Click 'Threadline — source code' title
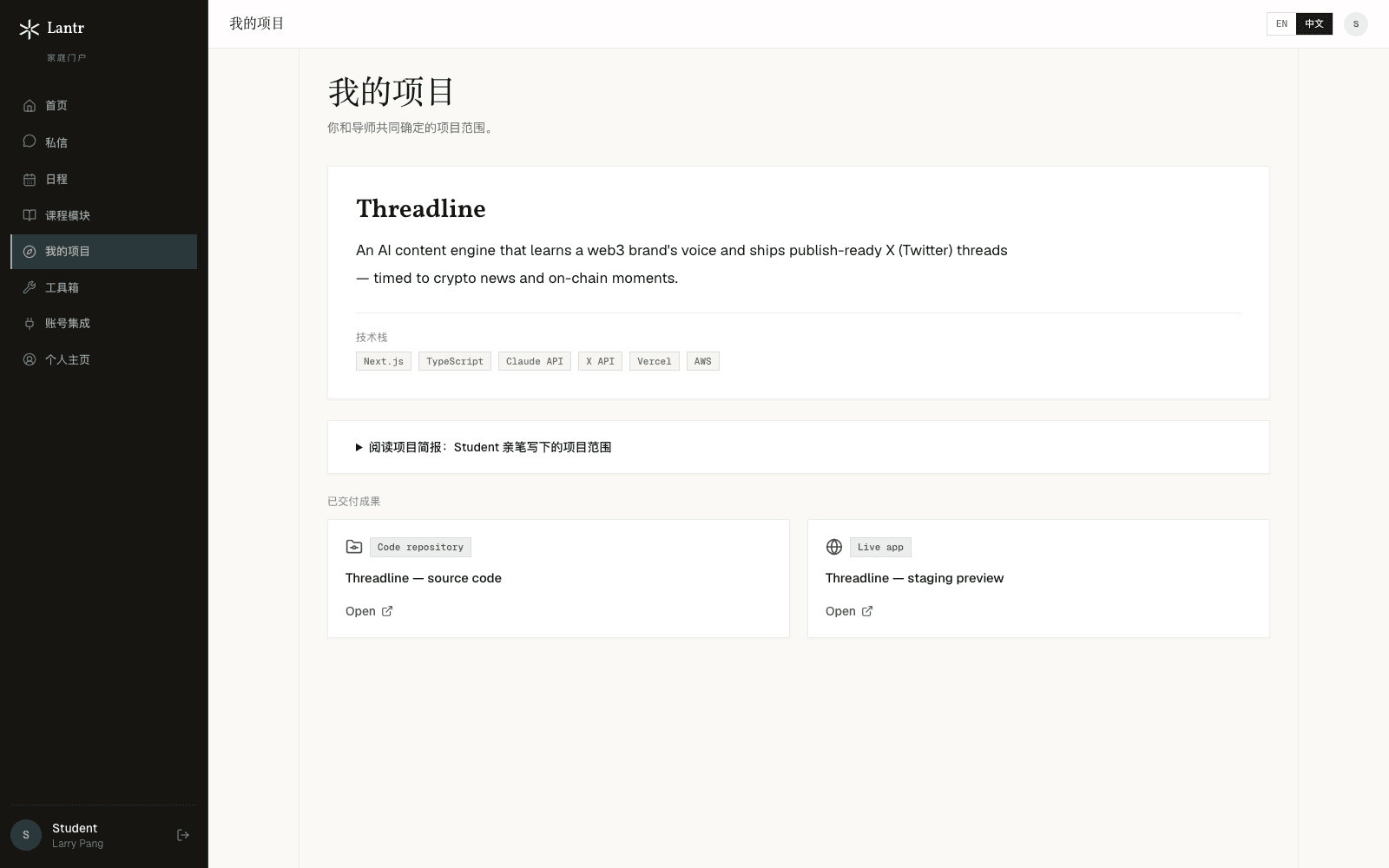Screen dimensions: 1389x868 (424, 578)
